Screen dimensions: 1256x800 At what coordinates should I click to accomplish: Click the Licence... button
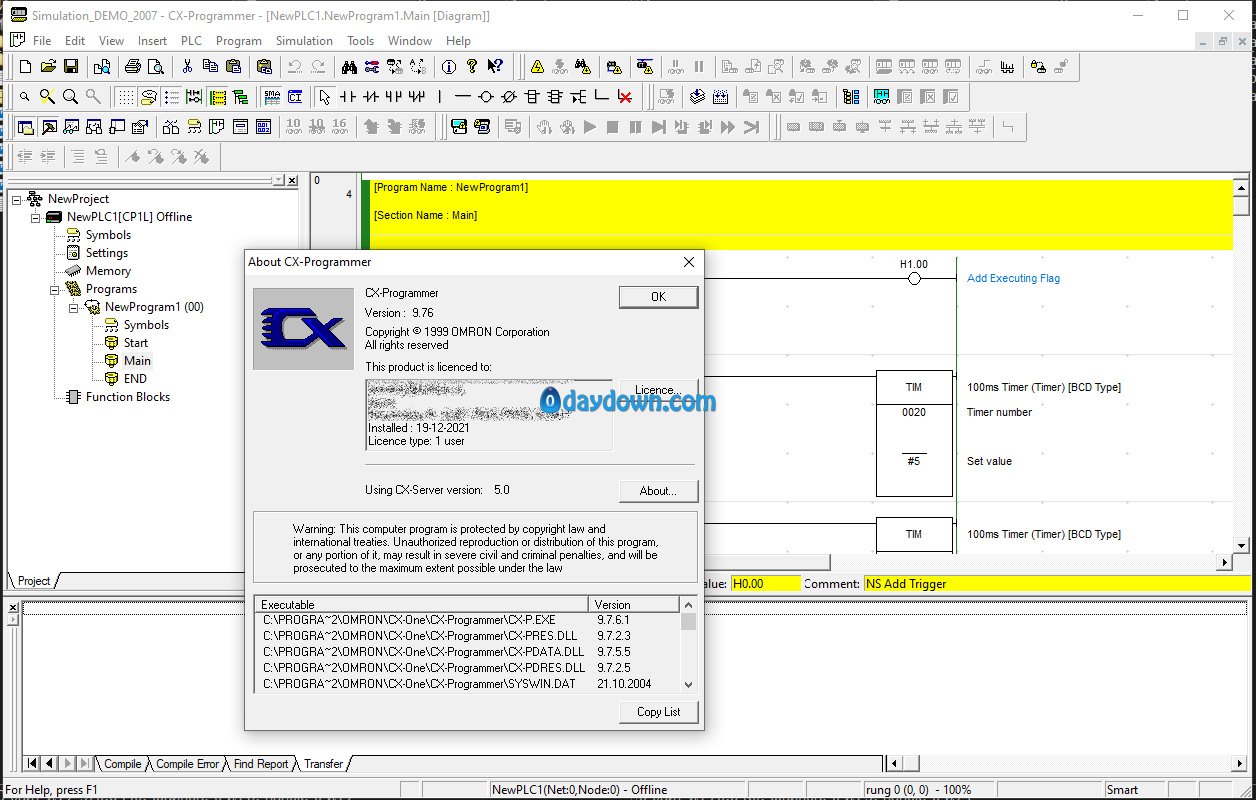[x=658, y=390]
